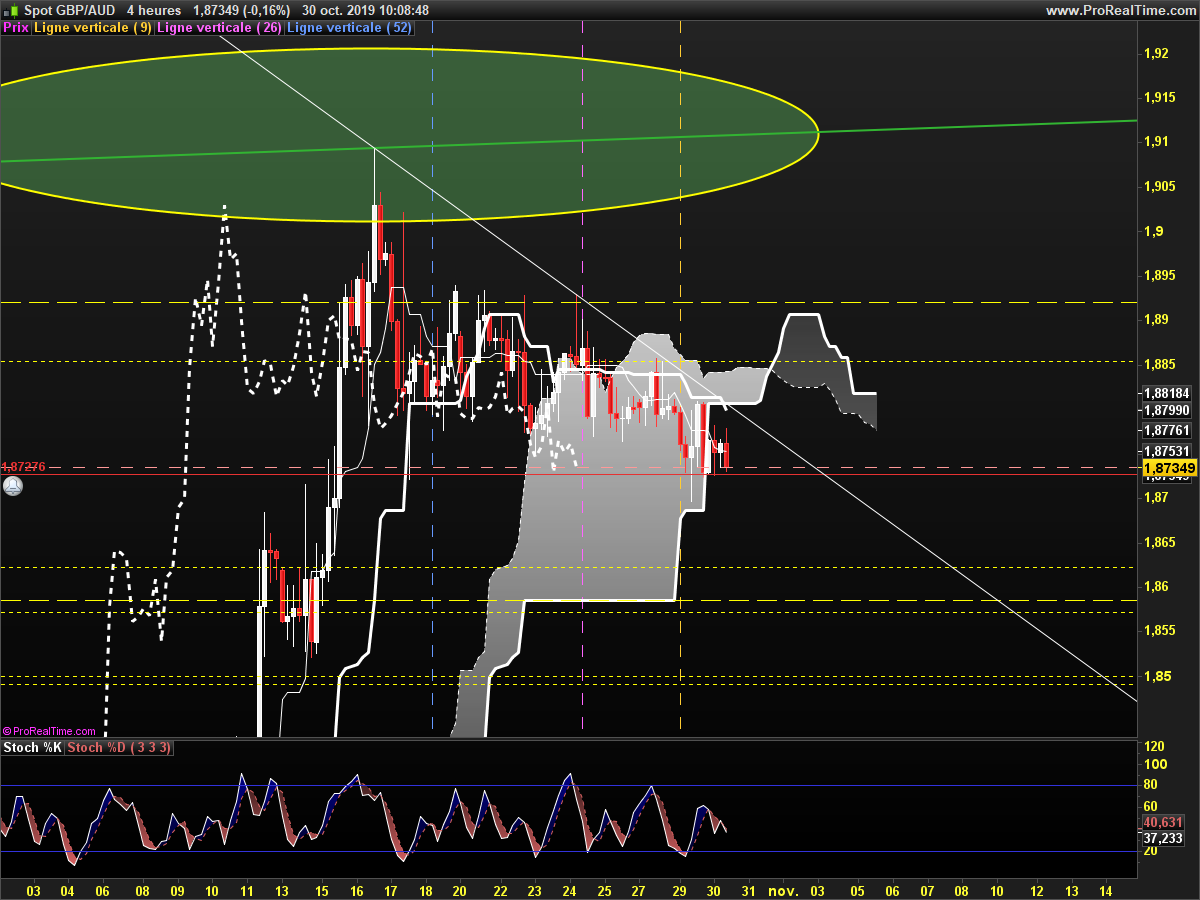This screenshot has width=1200, height=900.
Task: Click the nov. label on time axis
Action: [x=783, y=890]
